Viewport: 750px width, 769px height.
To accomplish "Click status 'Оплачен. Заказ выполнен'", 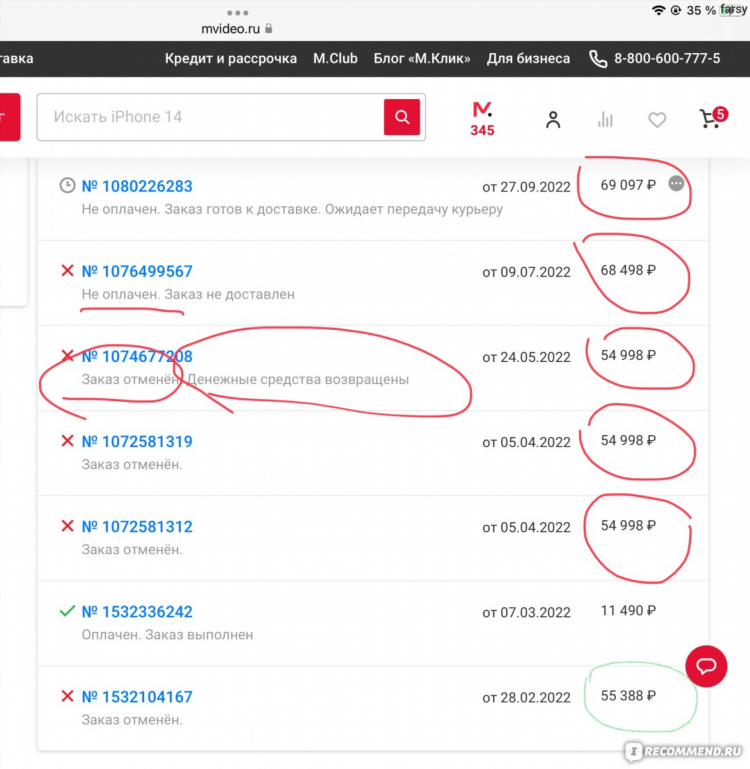I will click(167, 635).
